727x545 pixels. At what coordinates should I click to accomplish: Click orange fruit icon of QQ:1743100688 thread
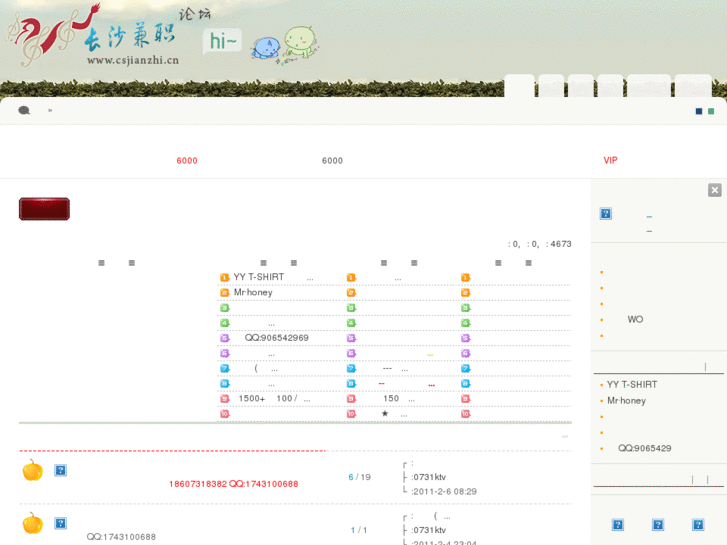tap(32, 523)
